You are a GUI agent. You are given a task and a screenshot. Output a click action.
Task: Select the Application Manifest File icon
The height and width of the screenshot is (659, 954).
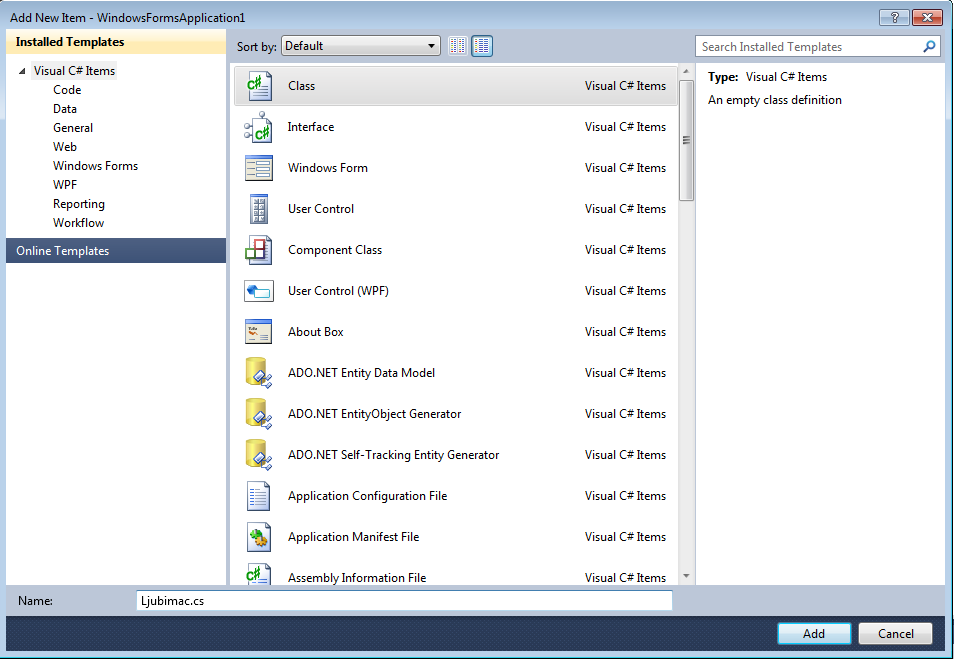tap(259, 537)
